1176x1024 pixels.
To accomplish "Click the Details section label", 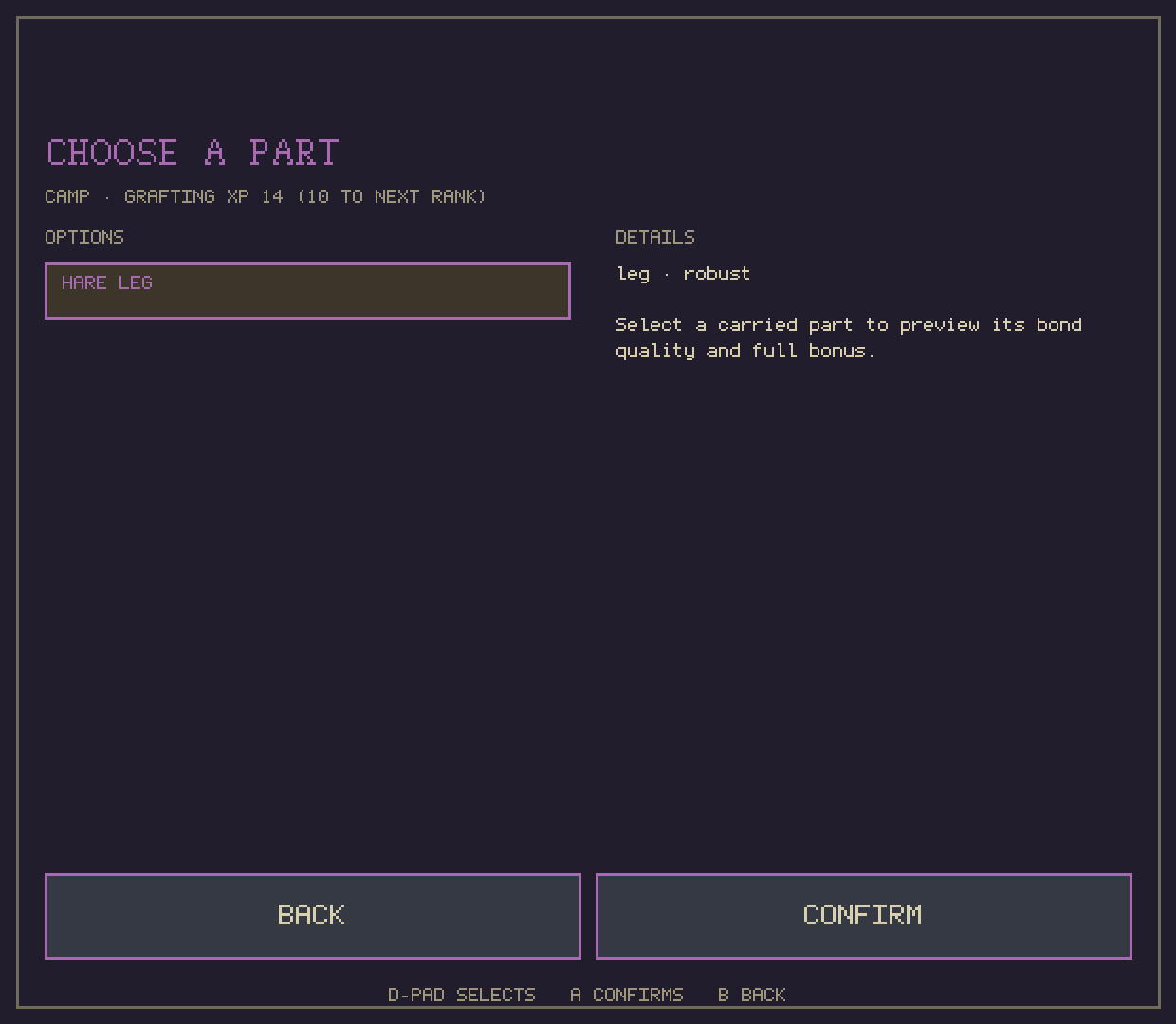I will (655, 237).
